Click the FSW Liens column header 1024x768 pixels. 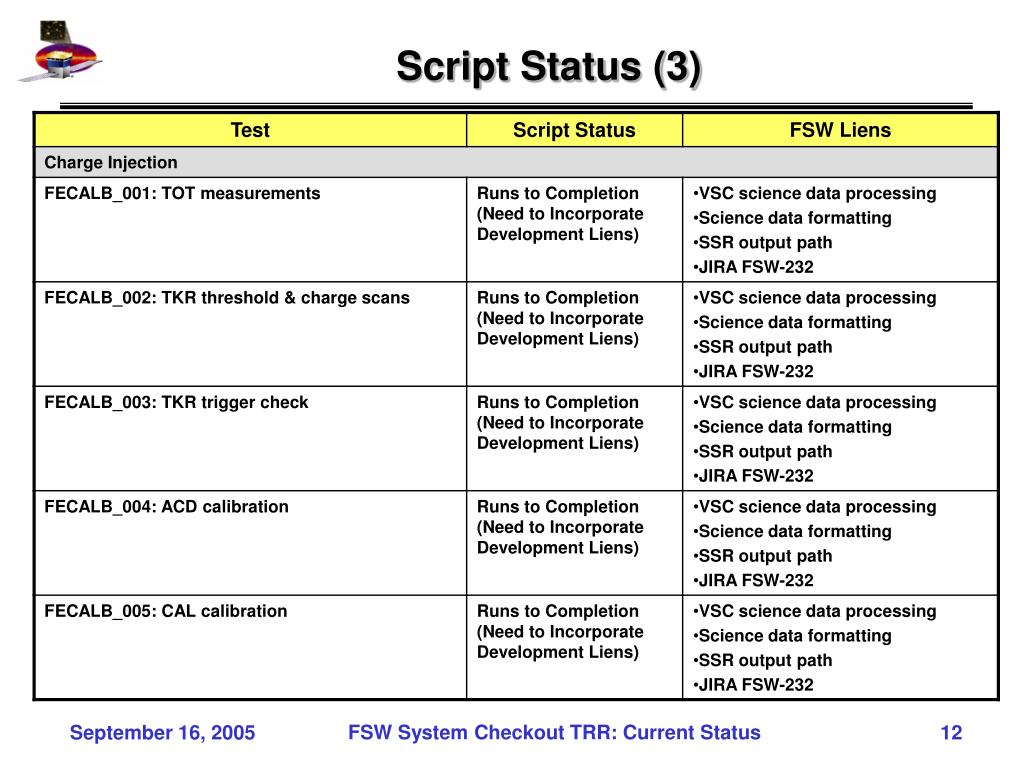[x=840, y=130]
